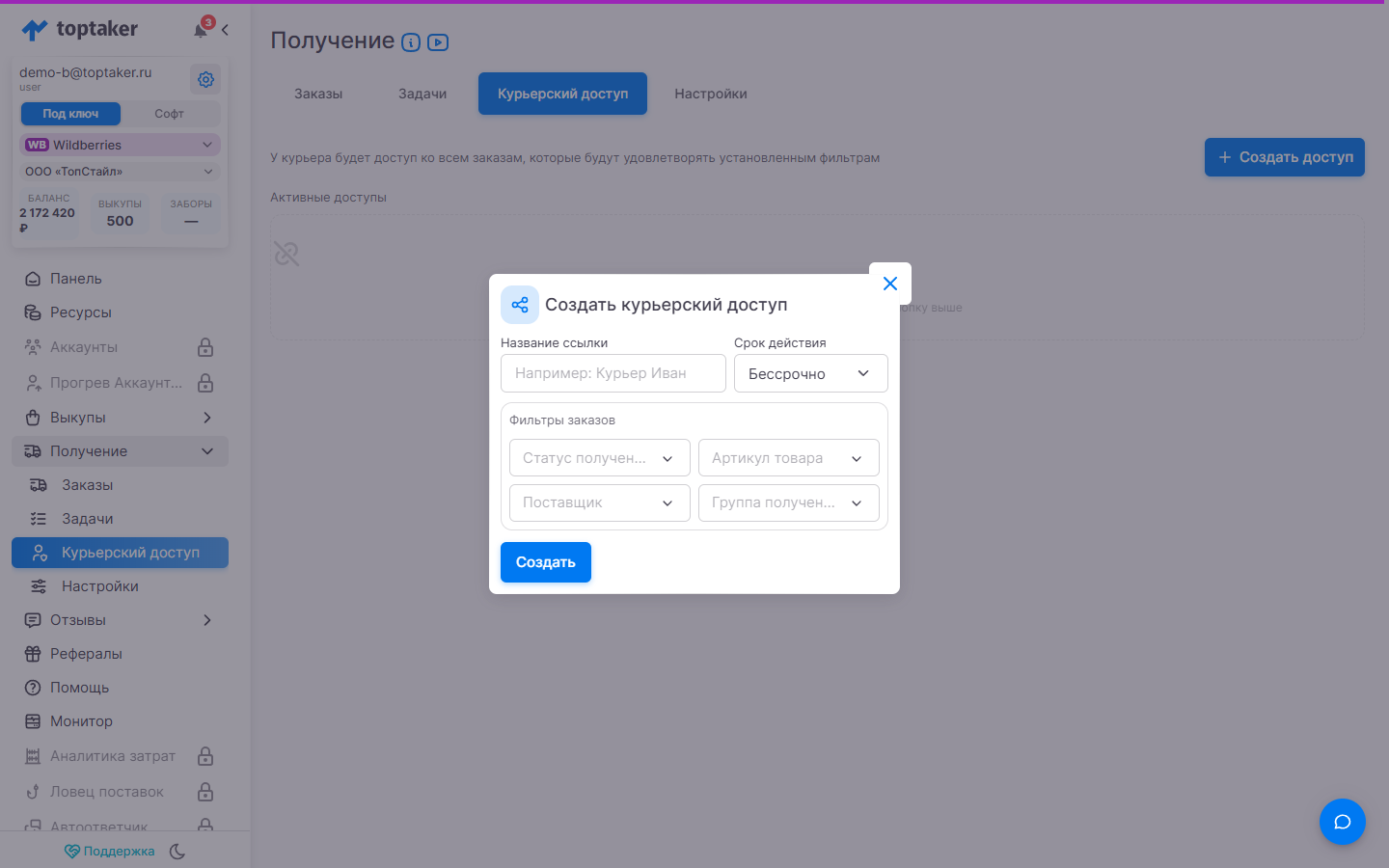Switch to the Заказы tab
The height and width of the screenshot is (868, 1389).
click(x=318, y=94)
